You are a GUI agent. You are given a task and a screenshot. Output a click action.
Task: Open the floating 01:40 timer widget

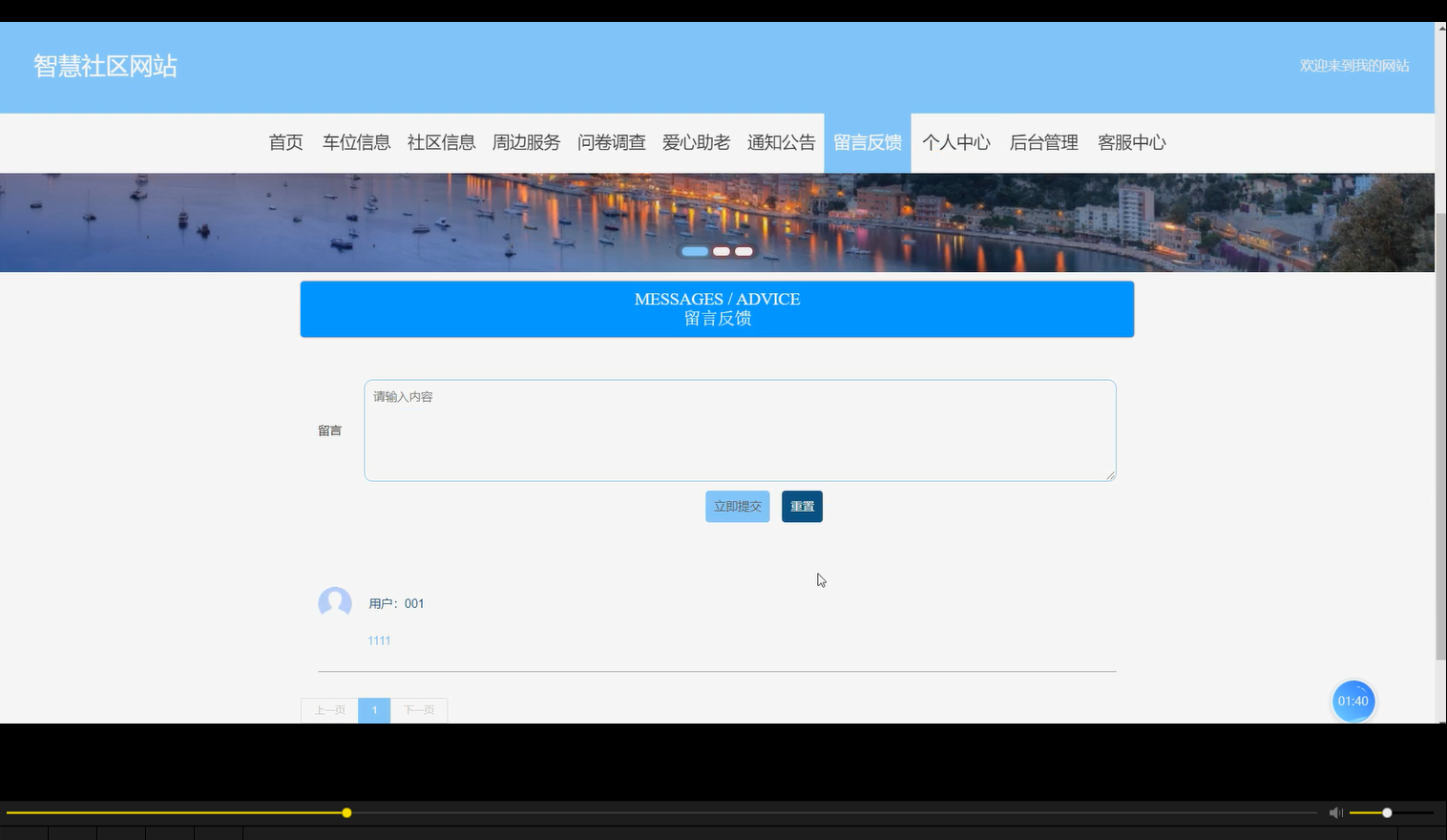click(1353, 701)
